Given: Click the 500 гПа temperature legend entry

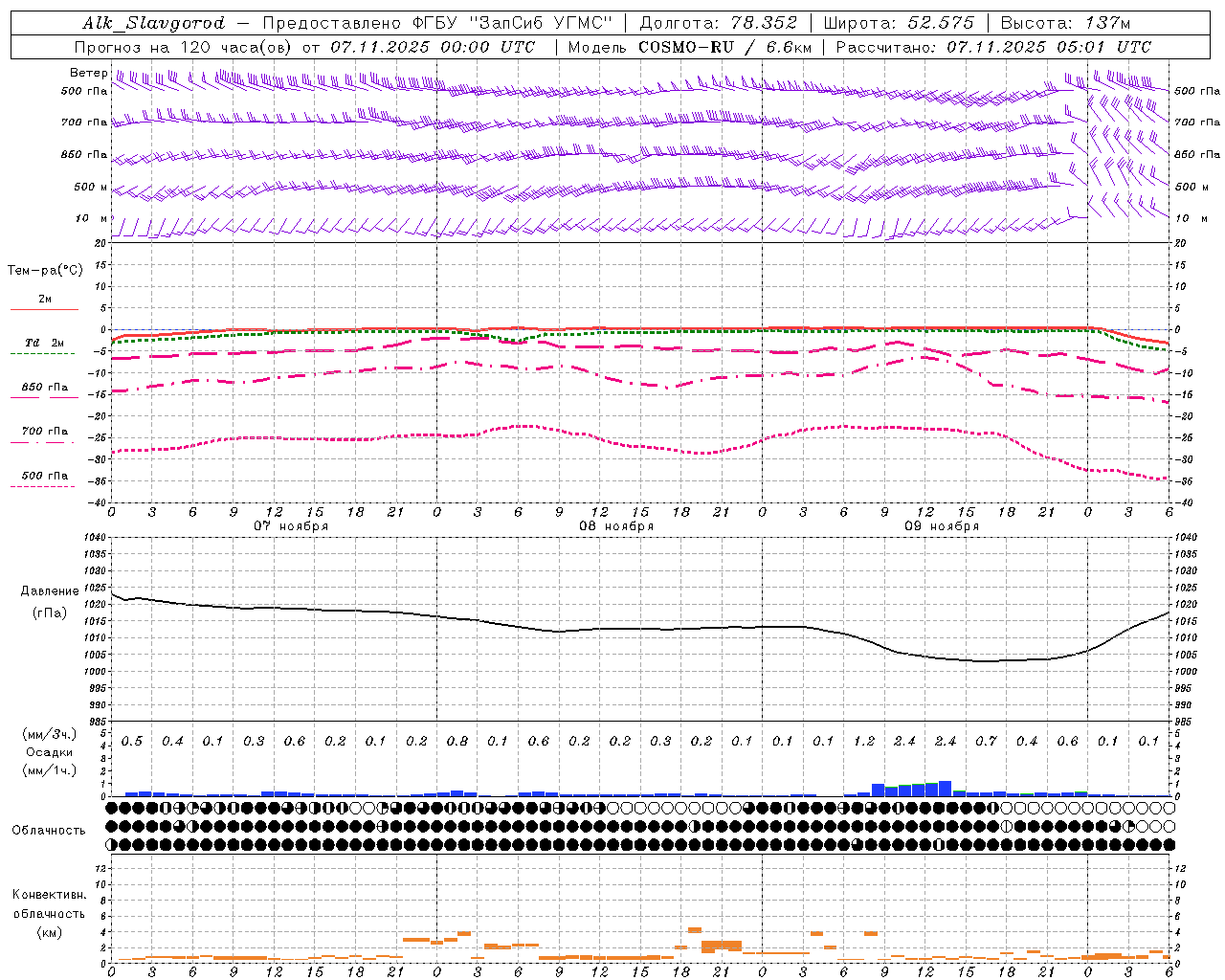Looking at the screenshot, I should 45,476.
